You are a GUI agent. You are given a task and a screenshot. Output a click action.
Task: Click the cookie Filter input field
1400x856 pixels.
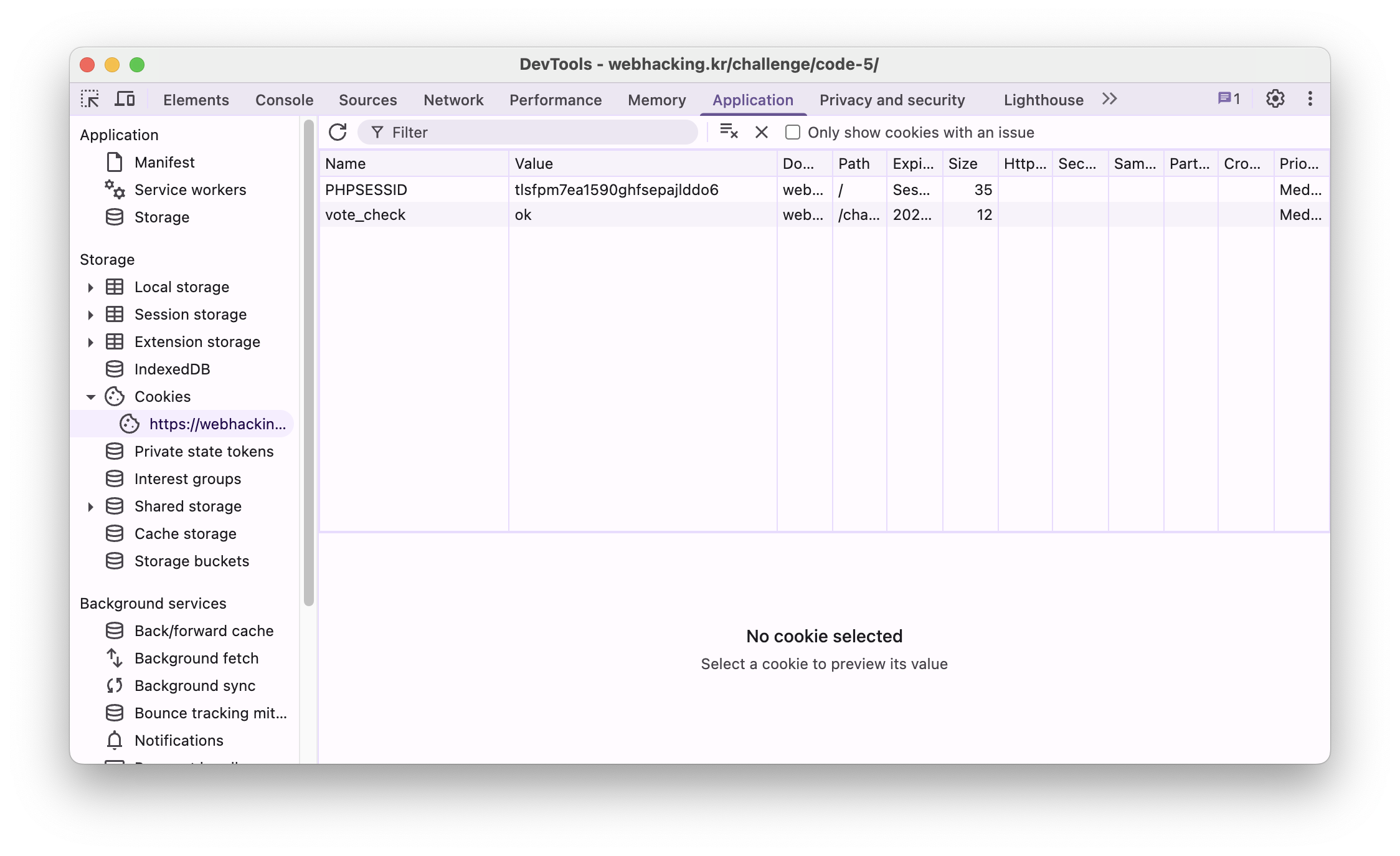(x=536, y=132)
